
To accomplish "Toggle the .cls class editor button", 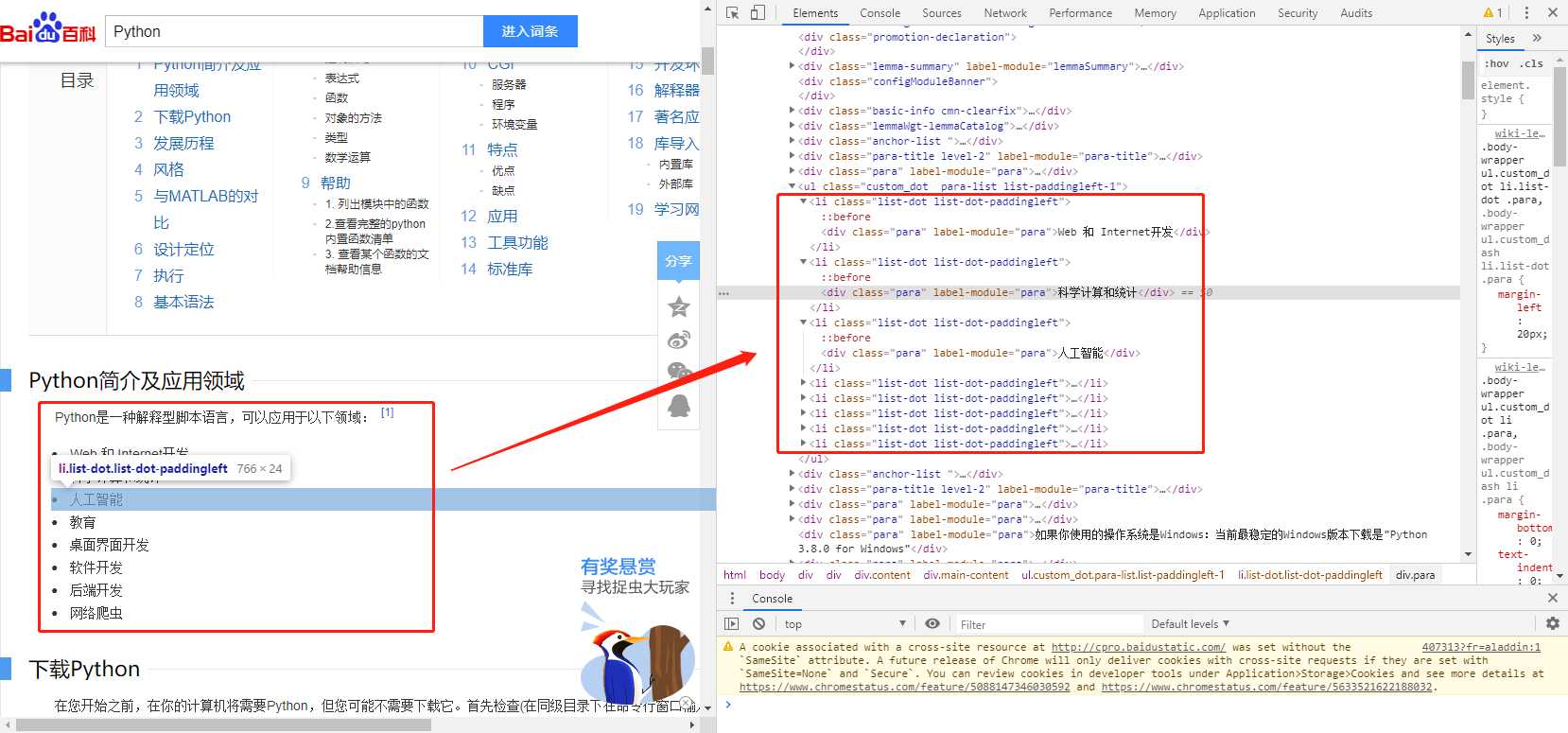I will (x=1531, y=63).
